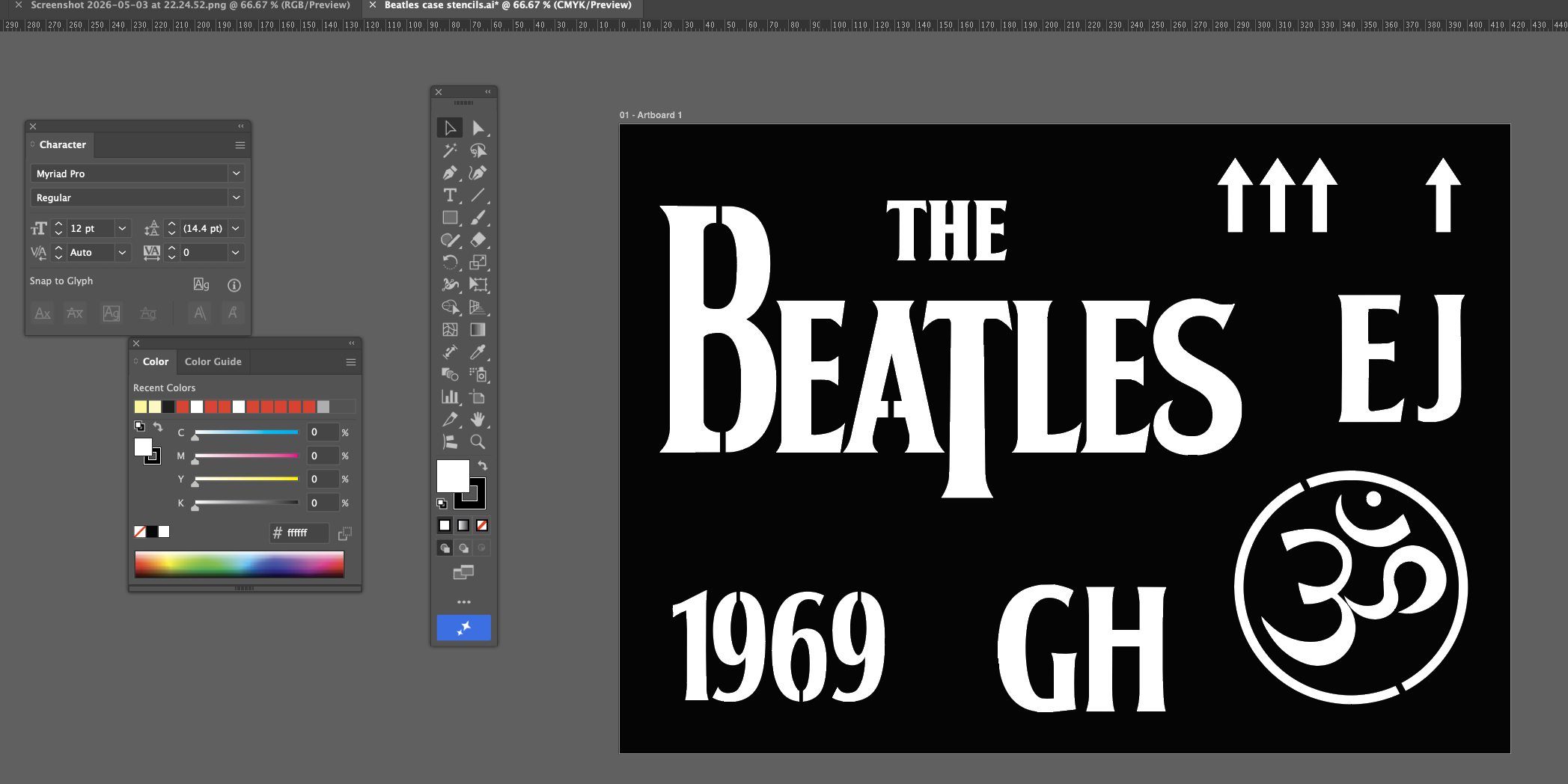Viewport: 1568px width, 784px height.
Task: Click the Cyan slider track
Action: [x=246, y=432]
